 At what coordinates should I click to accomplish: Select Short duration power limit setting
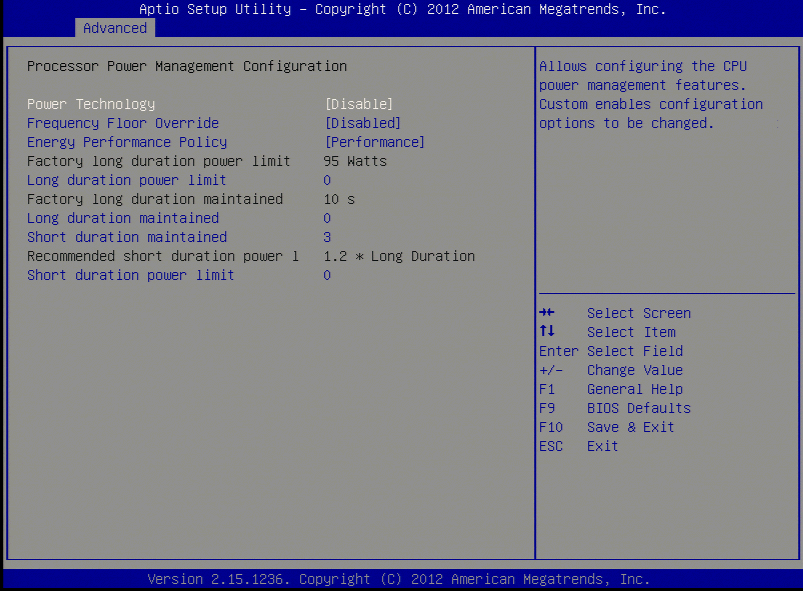[131, 275]
